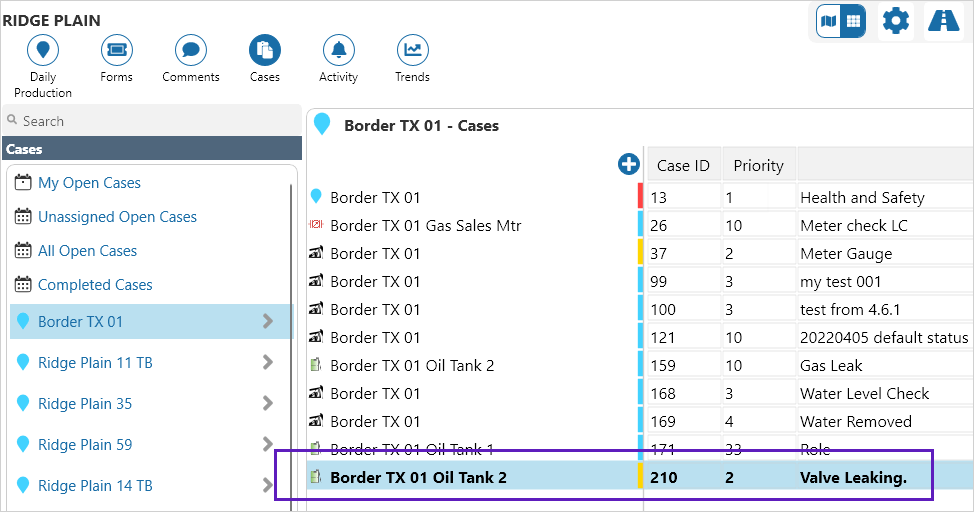Open the Activity bell icon
This screenshot has width=974, height=512.
tap(338, 51)
